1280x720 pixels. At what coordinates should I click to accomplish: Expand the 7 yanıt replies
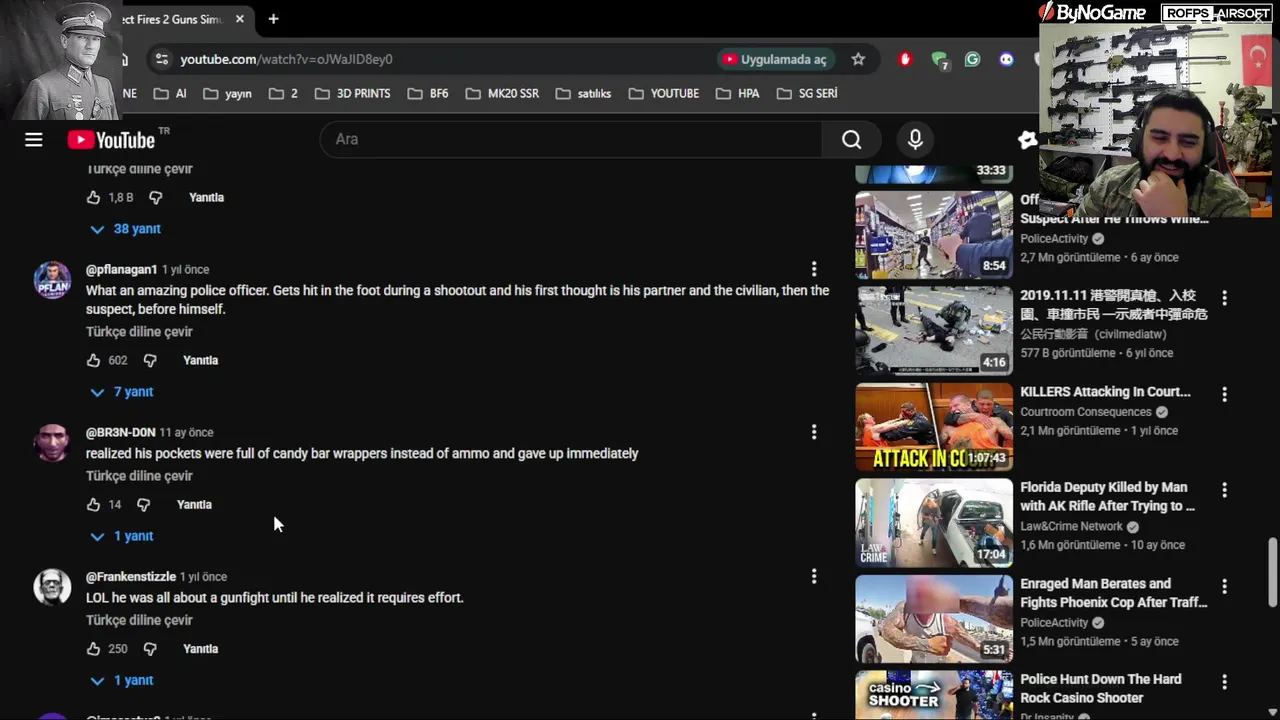point(122,392)
